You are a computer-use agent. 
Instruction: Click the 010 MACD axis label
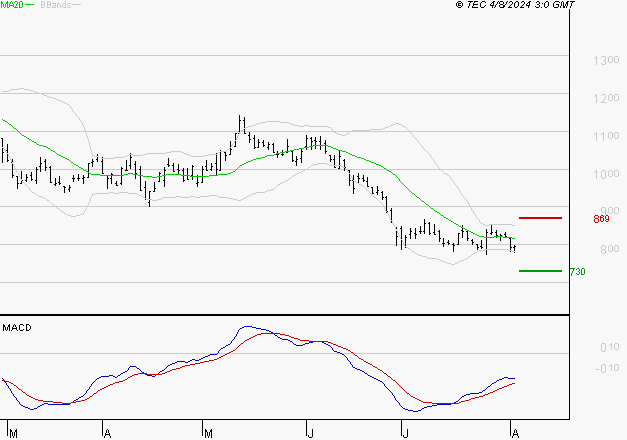point(609,348)
